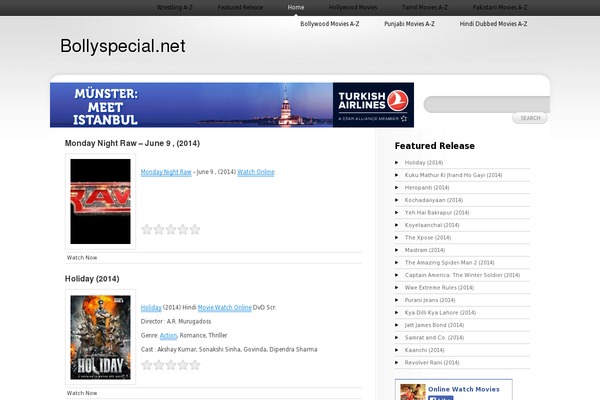
Task: Open Jatt James Bond (2014)
Action: 434,325
